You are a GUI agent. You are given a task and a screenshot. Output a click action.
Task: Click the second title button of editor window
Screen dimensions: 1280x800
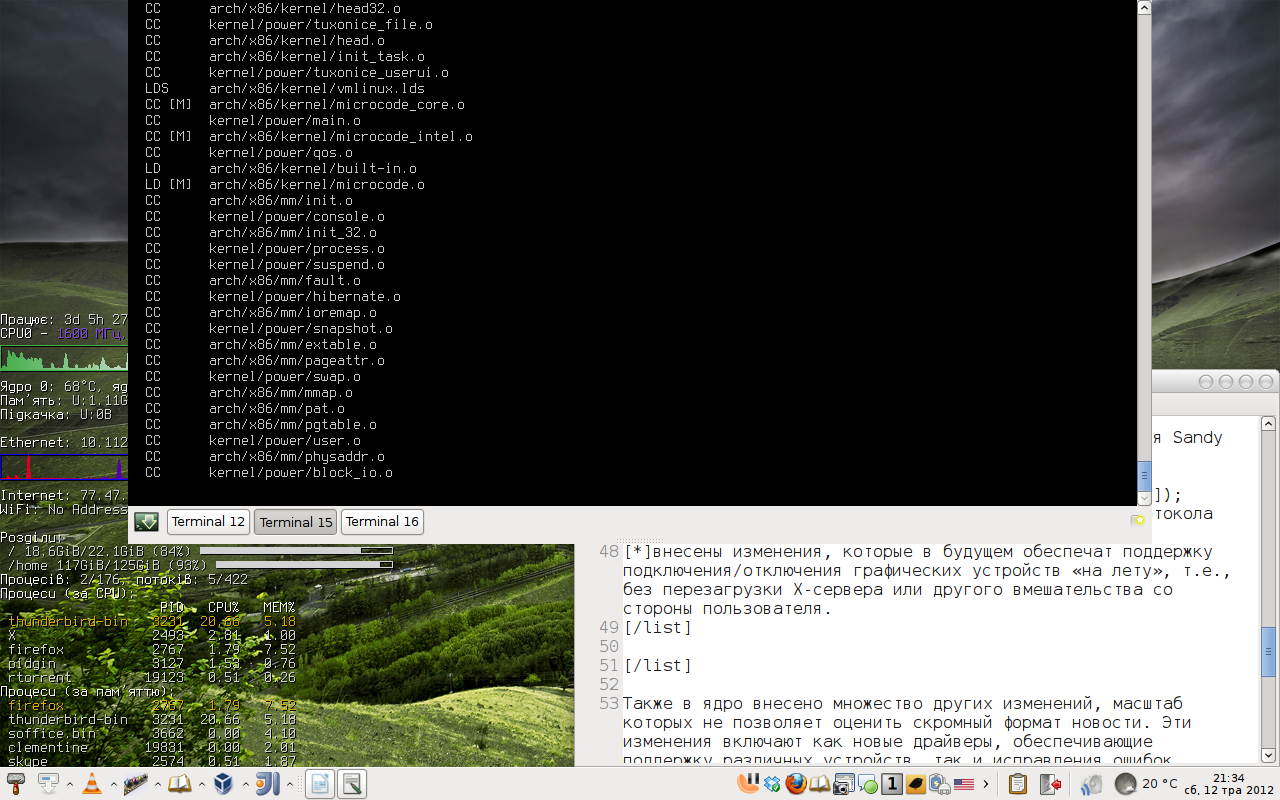pos(1226,382)
